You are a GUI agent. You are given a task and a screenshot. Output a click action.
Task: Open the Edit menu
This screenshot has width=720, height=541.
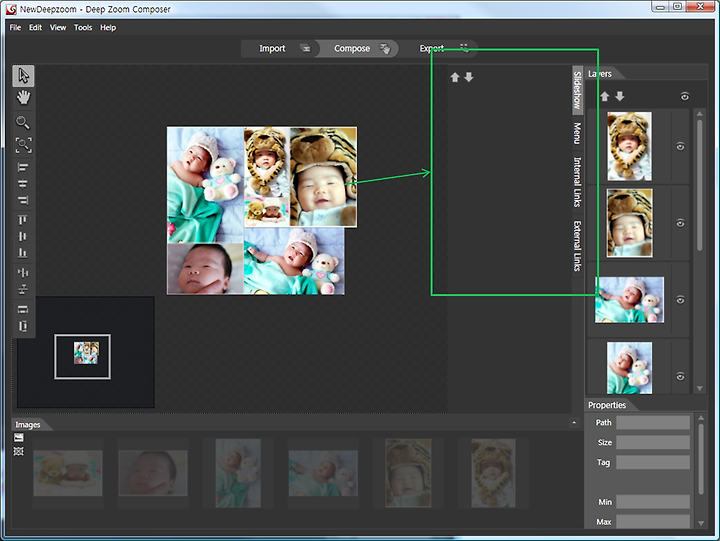click(x=35, y=28)
